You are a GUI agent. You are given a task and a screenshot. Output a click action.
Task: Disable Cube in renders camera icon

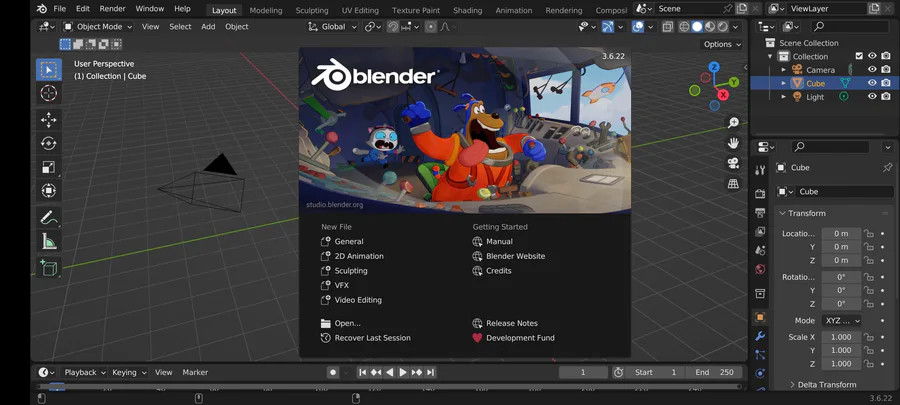point(886,83)
